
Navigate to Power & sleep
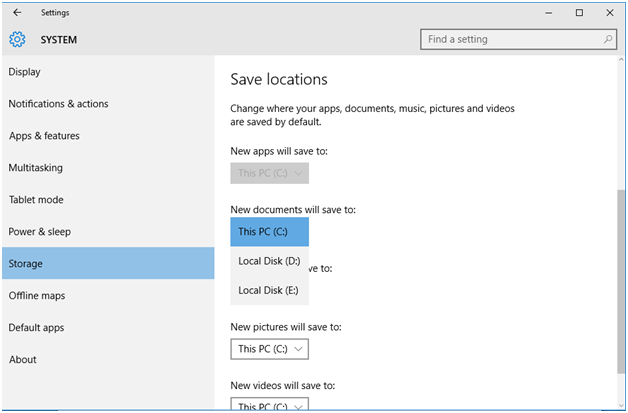(x=41, y=232)
